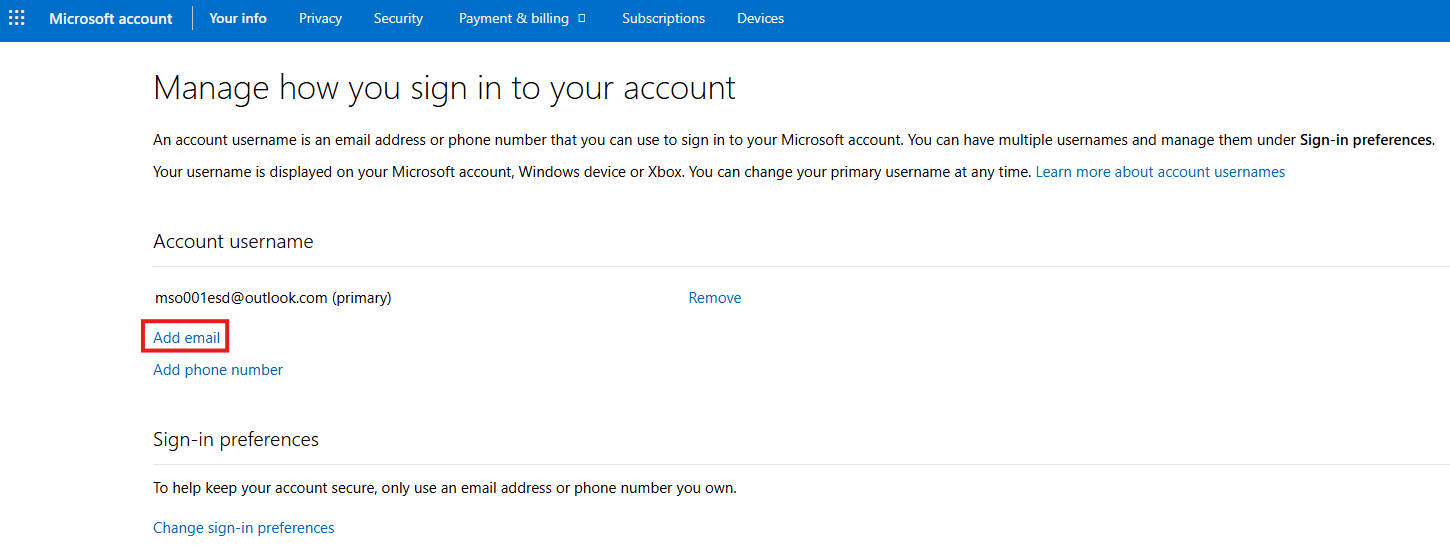The image size is (1450, 549).
Task: Click the mso001esd@outlook.com address text
Action: pos(241,298)
